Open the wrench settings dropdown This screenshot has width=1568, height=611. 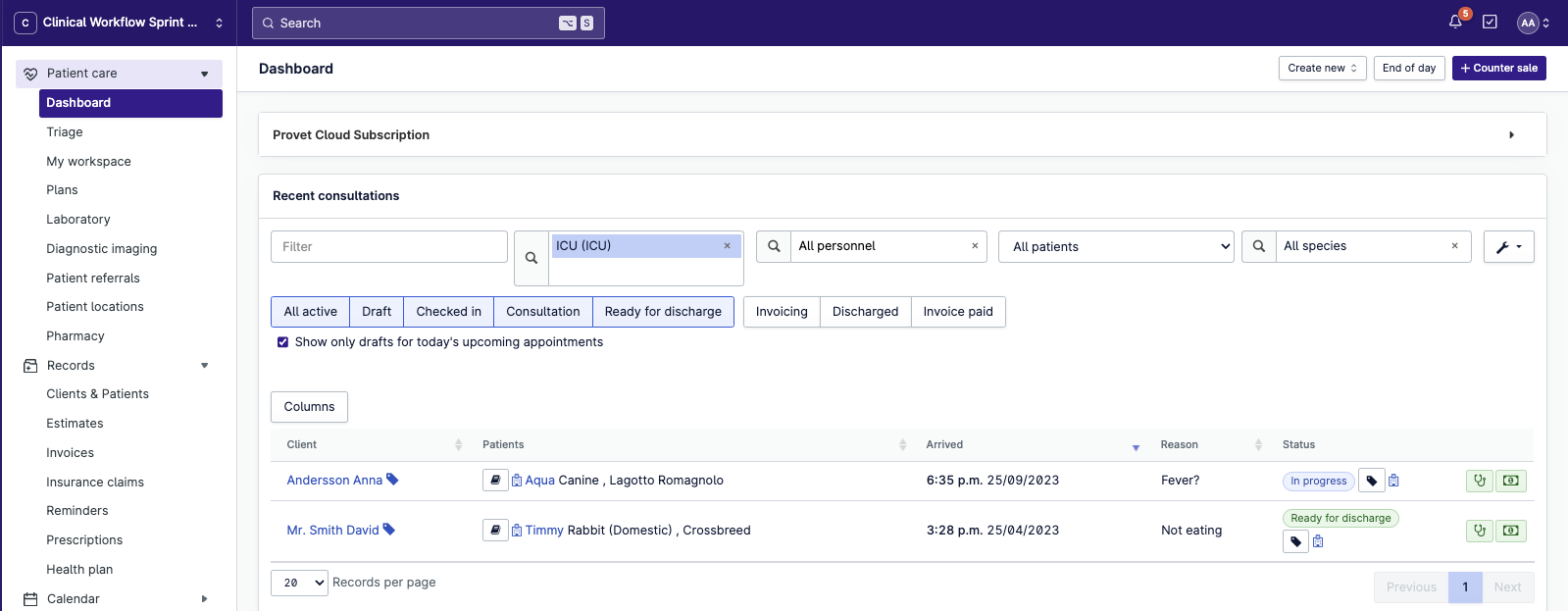coord(1508,247)
